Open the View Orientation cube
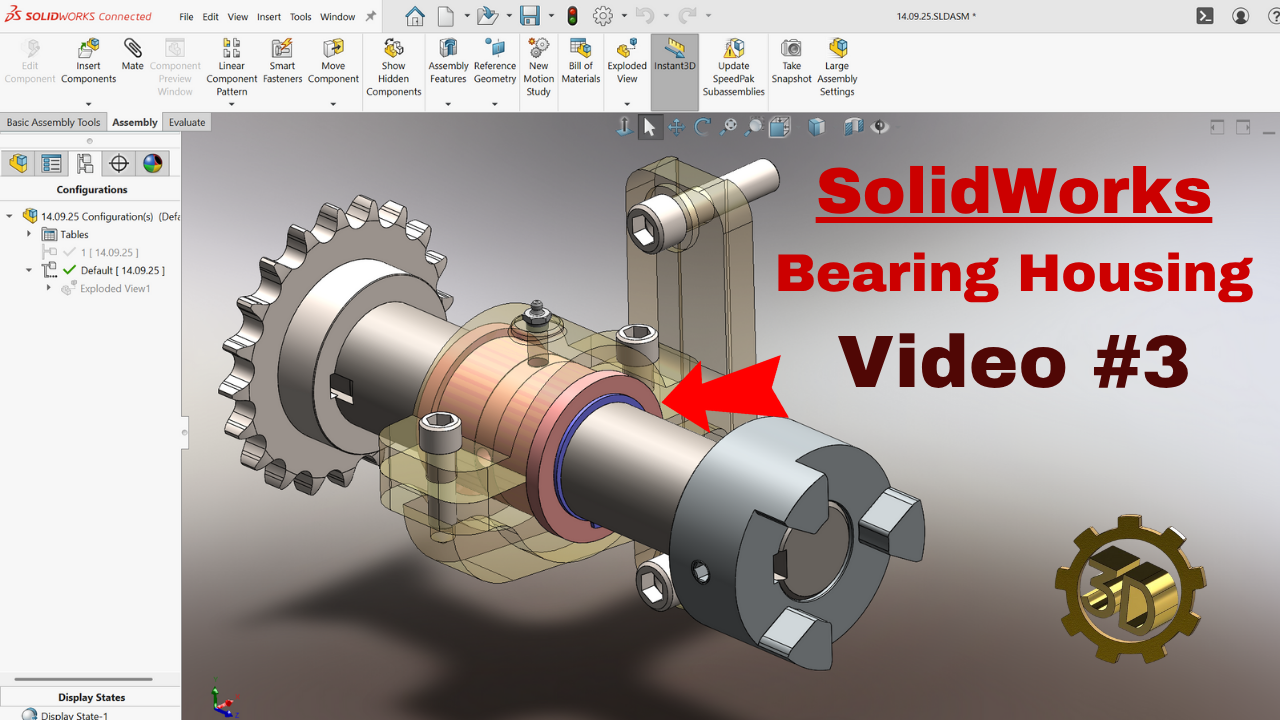 pos(780,127)
